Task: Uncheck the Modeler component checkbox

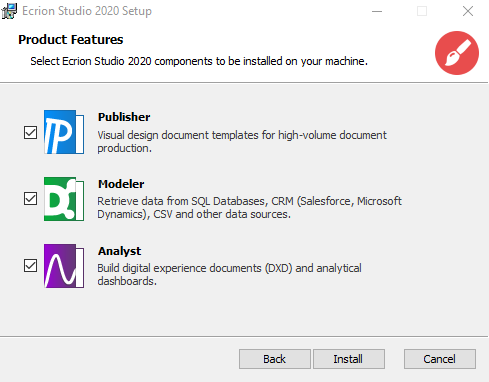Action: 30,199
